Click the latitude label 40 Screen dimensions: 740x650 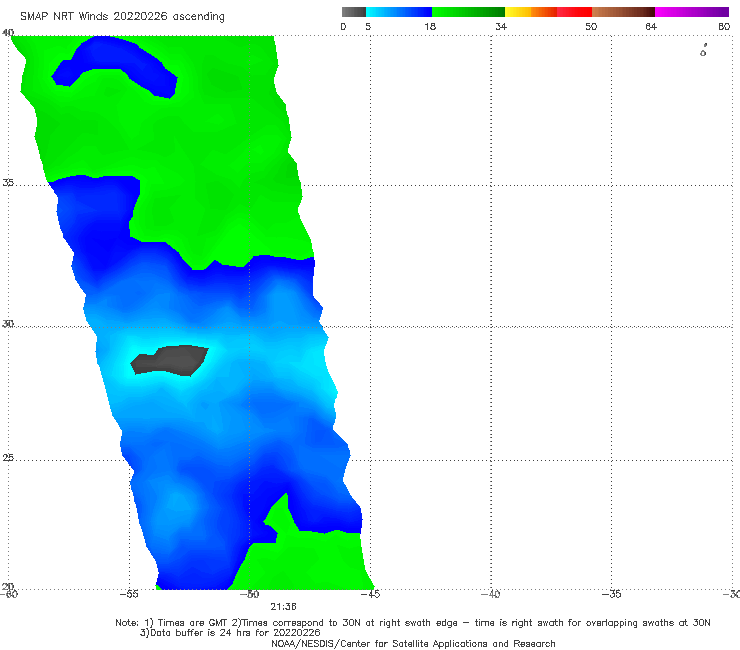(8, 33)
